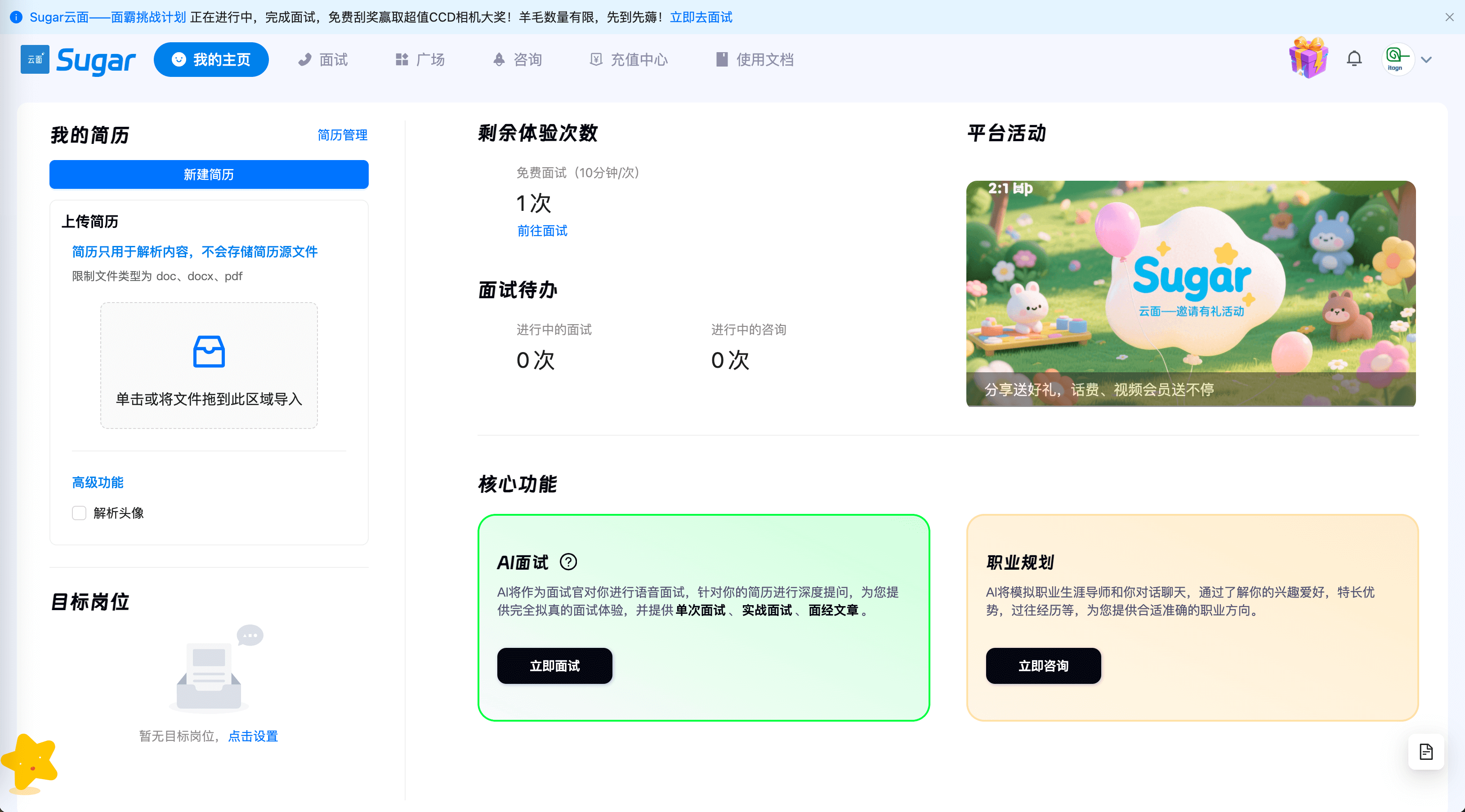This screenshot has width=1465, height=812.
Task: Click the 高级功能 label
Action: pyautogui.click(x=97, y=482)
